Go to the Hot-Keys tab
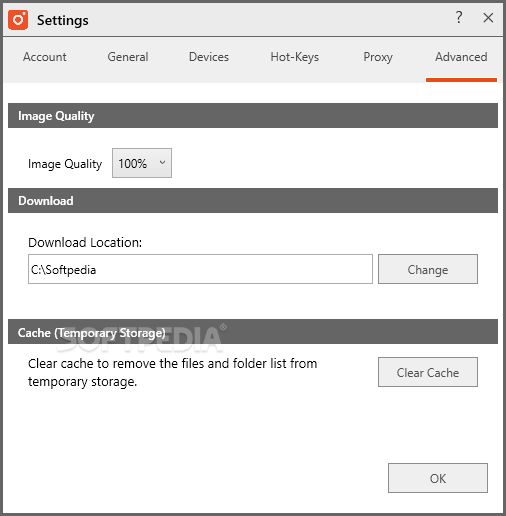Image resolution: width=506 pixels, height=516 pixels. point(295,57)
